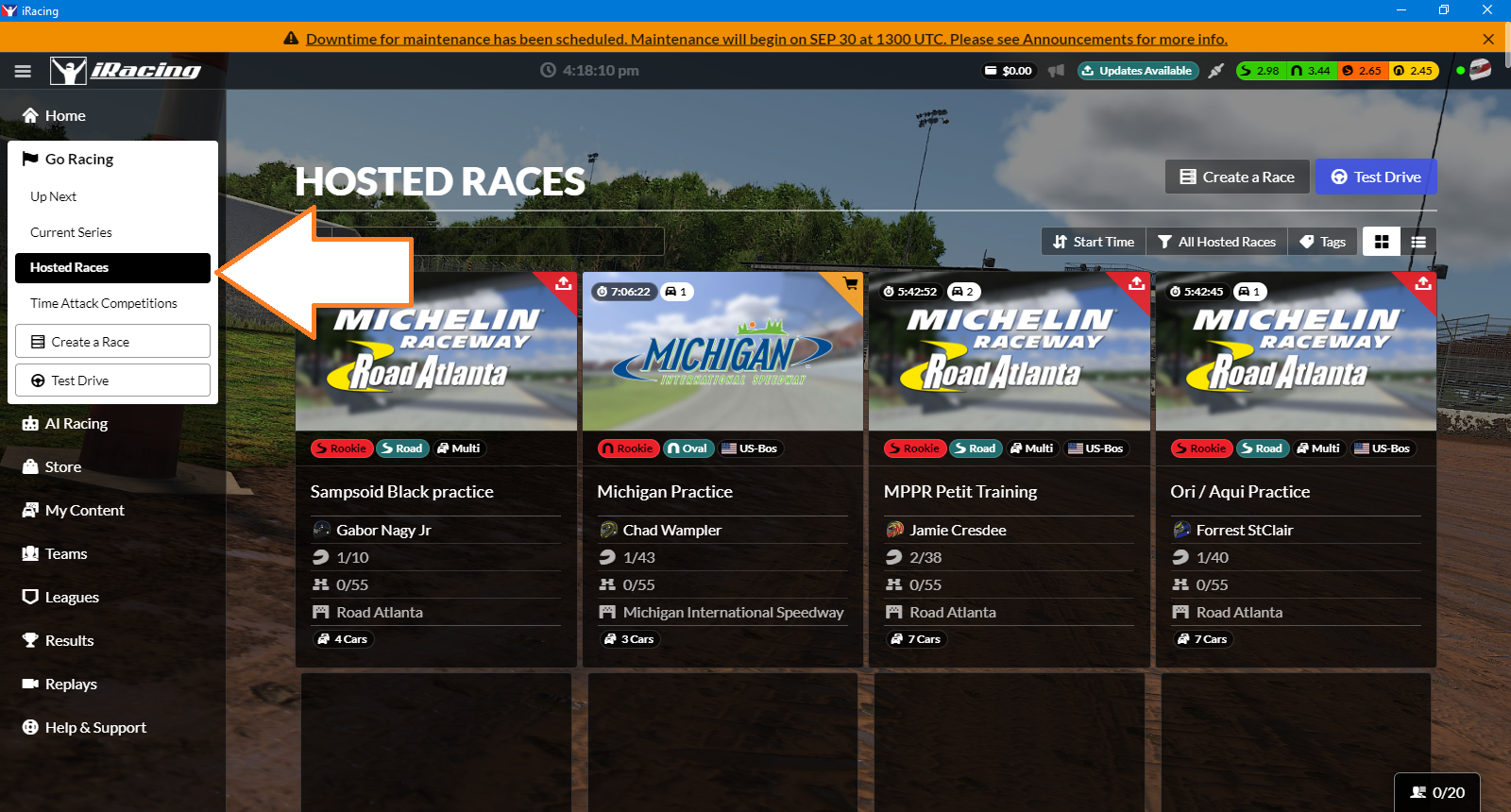Click 5:42:52 timer on MPPR card
The height and width of the screenshot is (812, 1511).
coord(910,292)
